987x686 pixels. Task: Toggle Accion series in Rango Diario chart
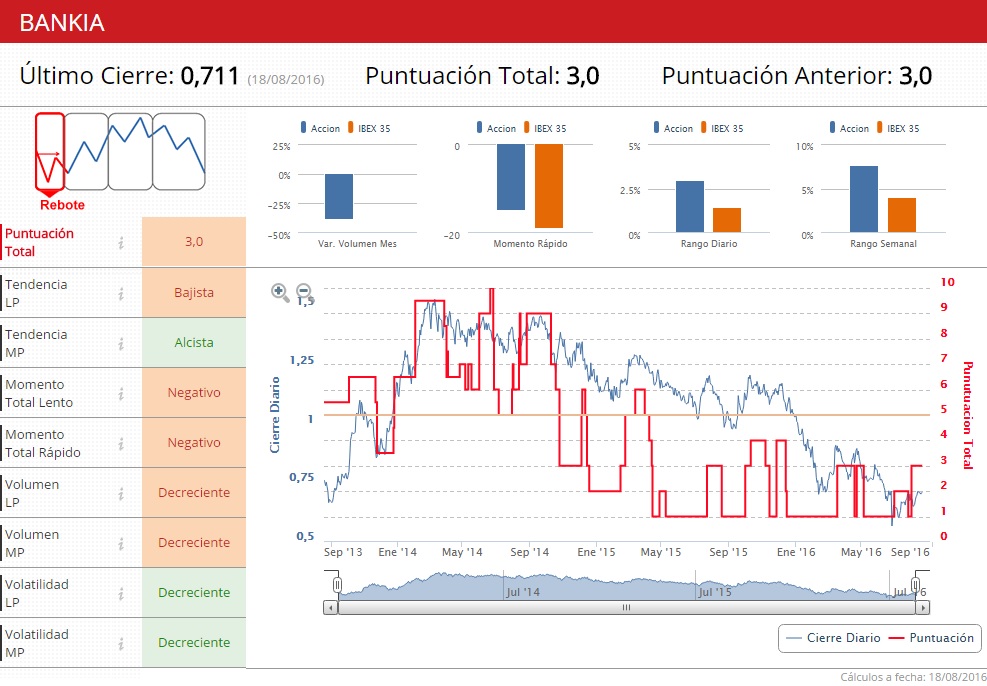pos(674,128)
